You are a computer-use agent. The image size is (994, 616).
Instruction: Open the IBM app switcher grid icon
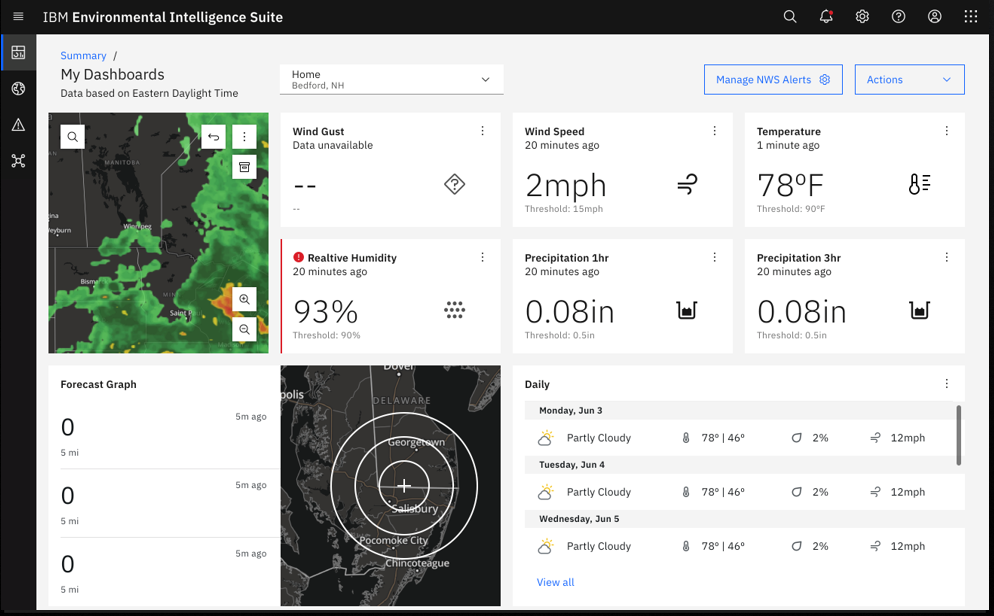click(970, 16)
